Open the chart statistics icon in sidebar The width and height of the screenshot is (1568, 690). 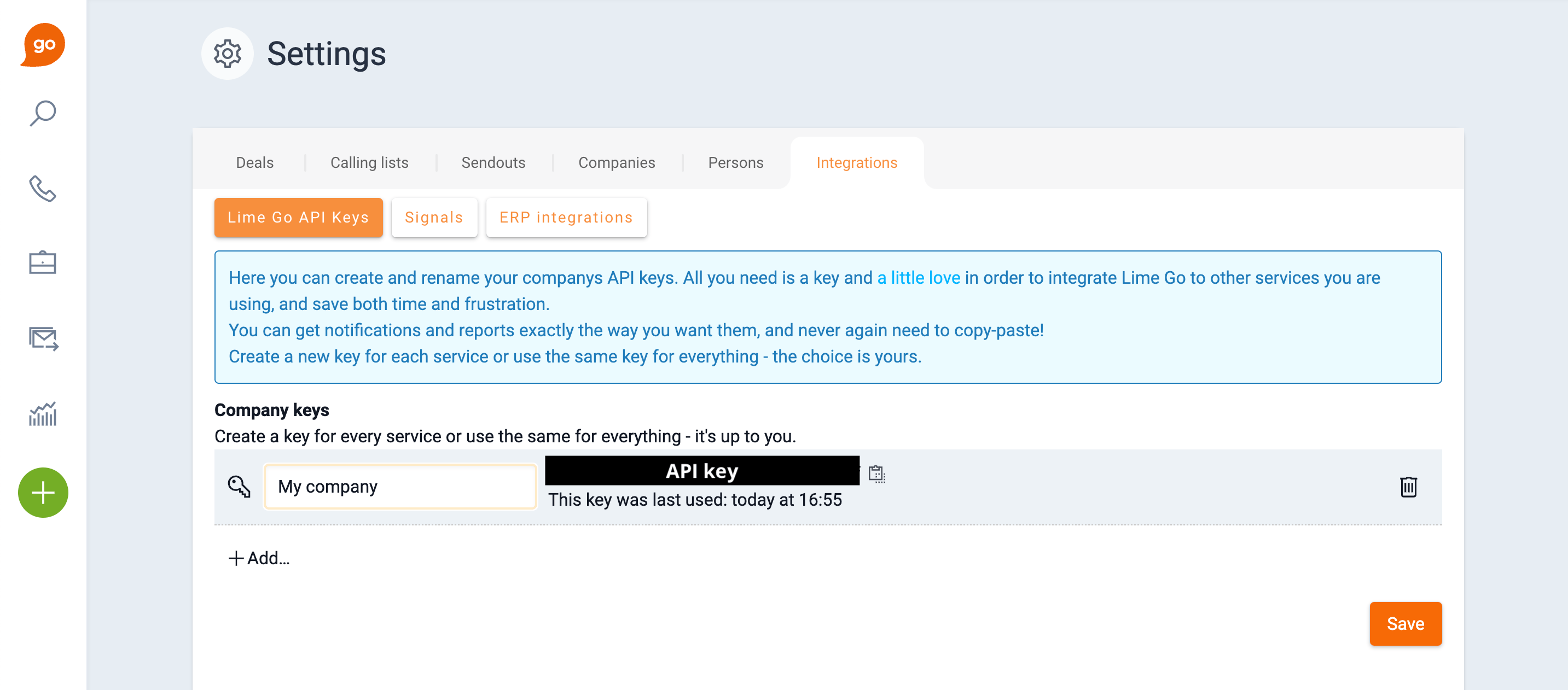[x=43, y=414]
